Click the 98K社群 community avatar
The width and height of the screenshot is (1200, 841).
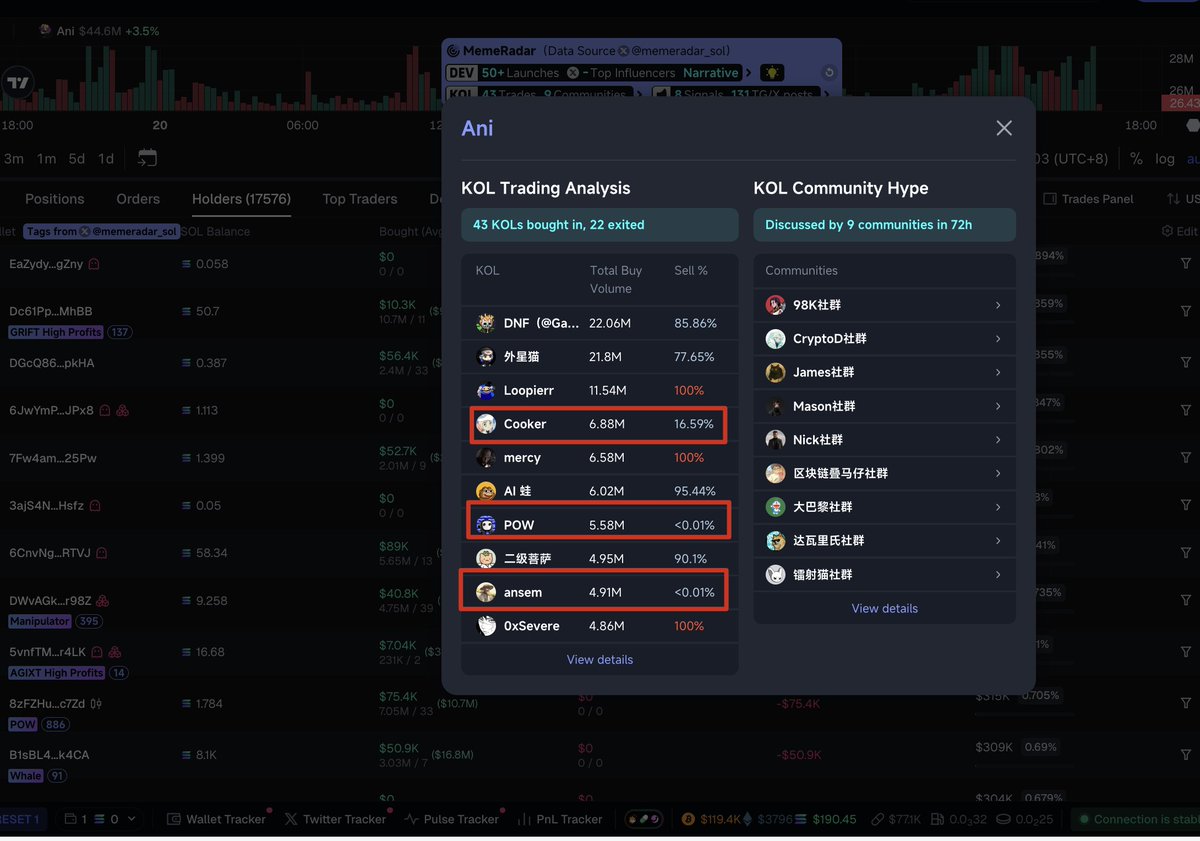775,305
